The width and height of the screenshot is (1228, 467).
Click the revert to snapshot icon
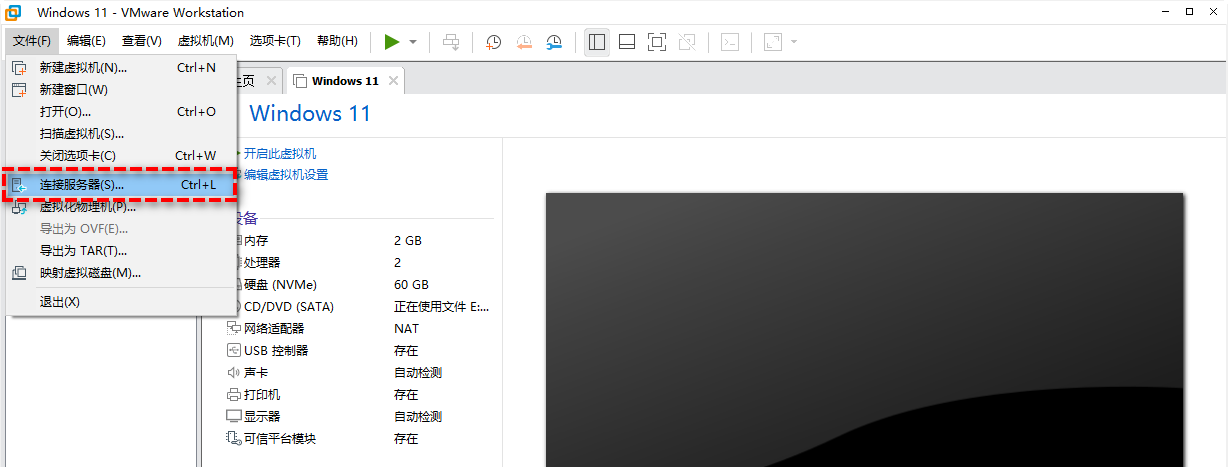coord(524,42)
